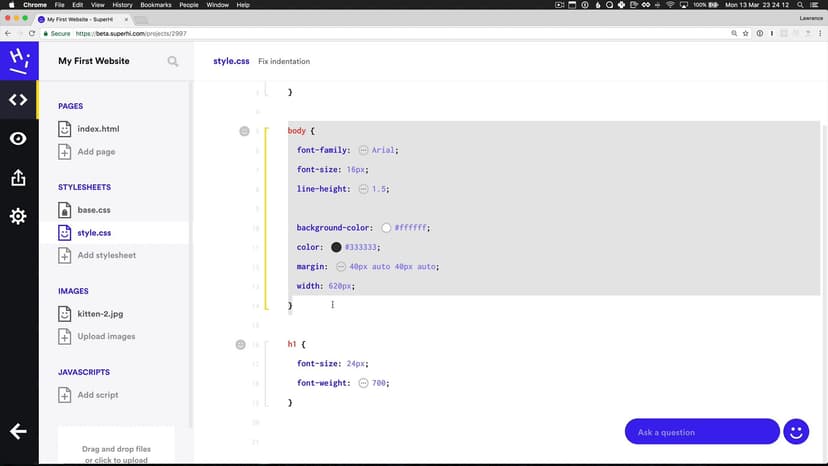Collapse the h1 rule using gutter toggle

click(240, 344)
